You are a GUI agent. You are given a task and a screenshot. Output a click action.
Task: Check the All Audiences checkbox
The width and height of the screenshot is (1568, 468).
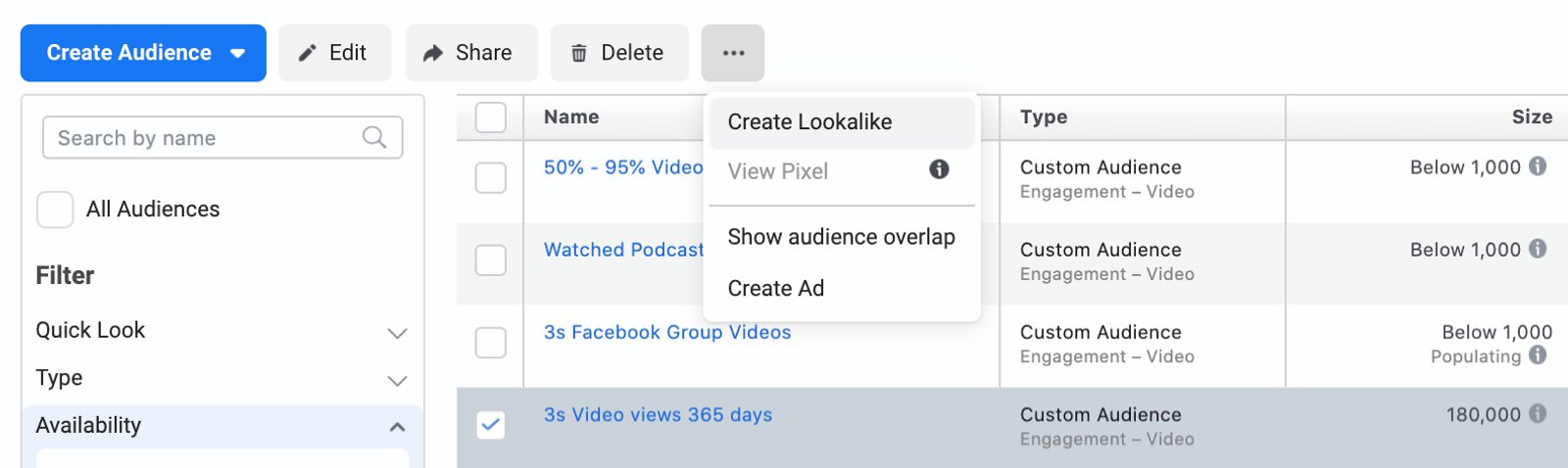55,210
